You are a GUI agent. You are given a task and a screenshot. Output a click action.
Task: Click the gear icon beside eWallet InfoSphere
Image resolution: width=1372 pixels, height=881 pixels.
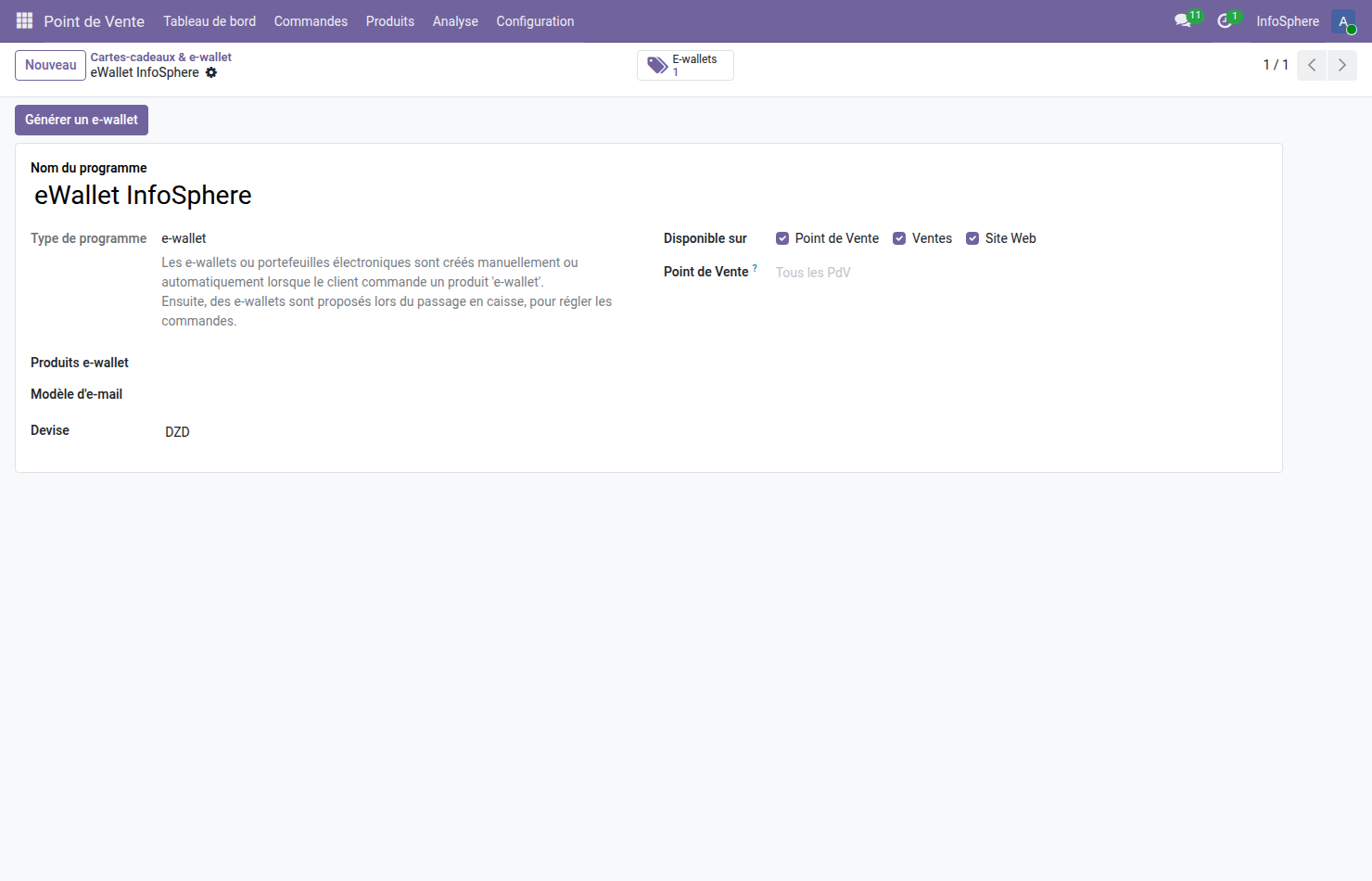pyautogui.click(x=211, y=72)
